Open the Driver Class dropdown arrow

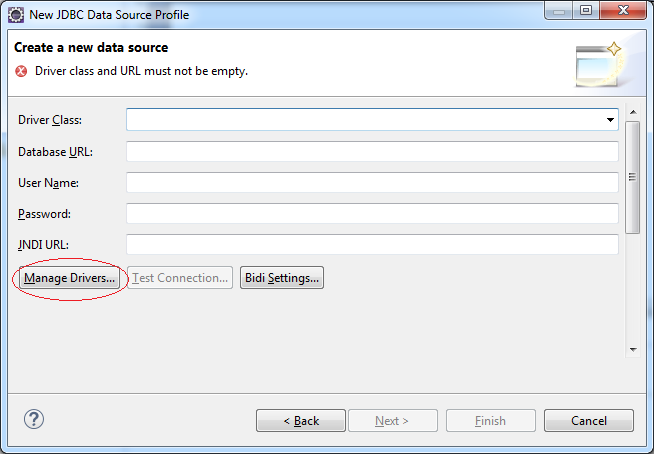click(x=610, y=120)
